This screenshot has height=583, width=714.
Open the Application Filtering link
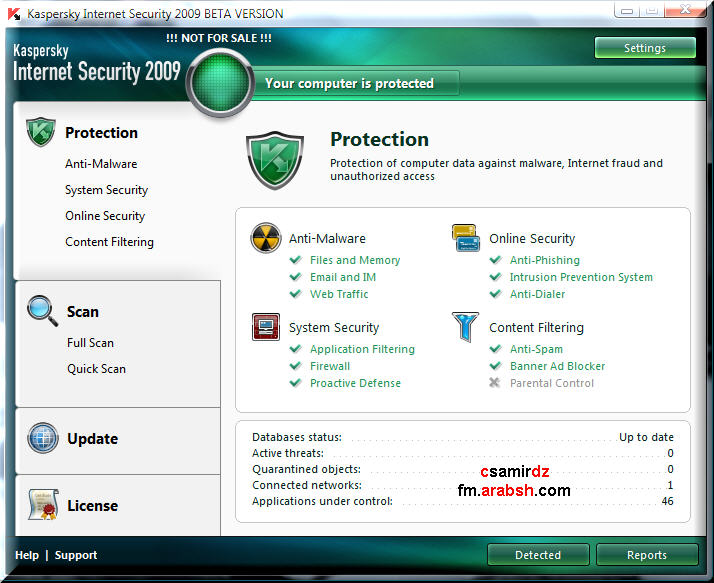tap(362, 349)
